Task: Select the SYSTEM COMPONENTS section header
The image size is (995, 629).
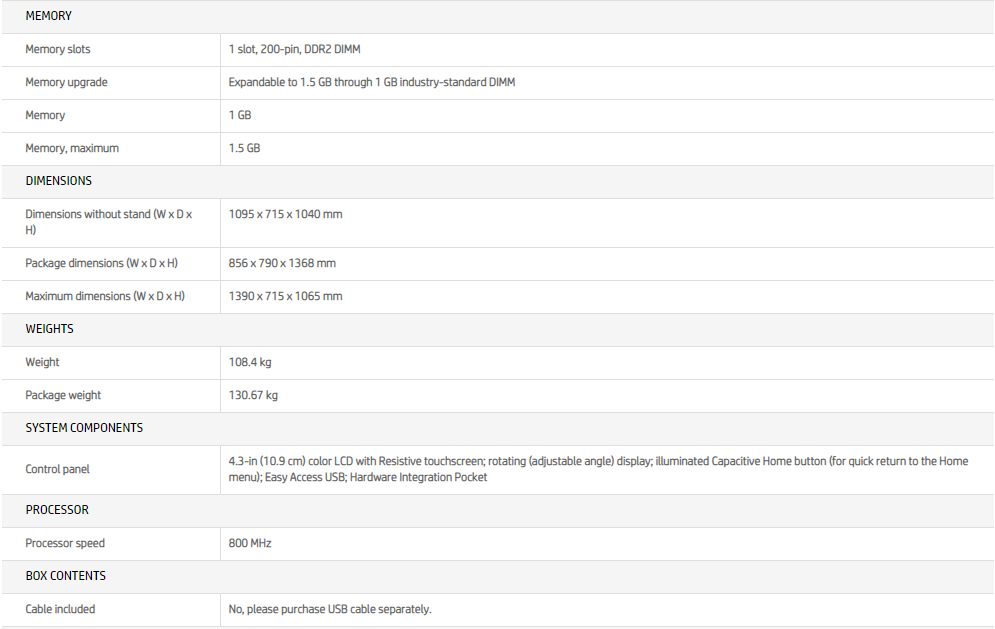Action: pos(84,428)
